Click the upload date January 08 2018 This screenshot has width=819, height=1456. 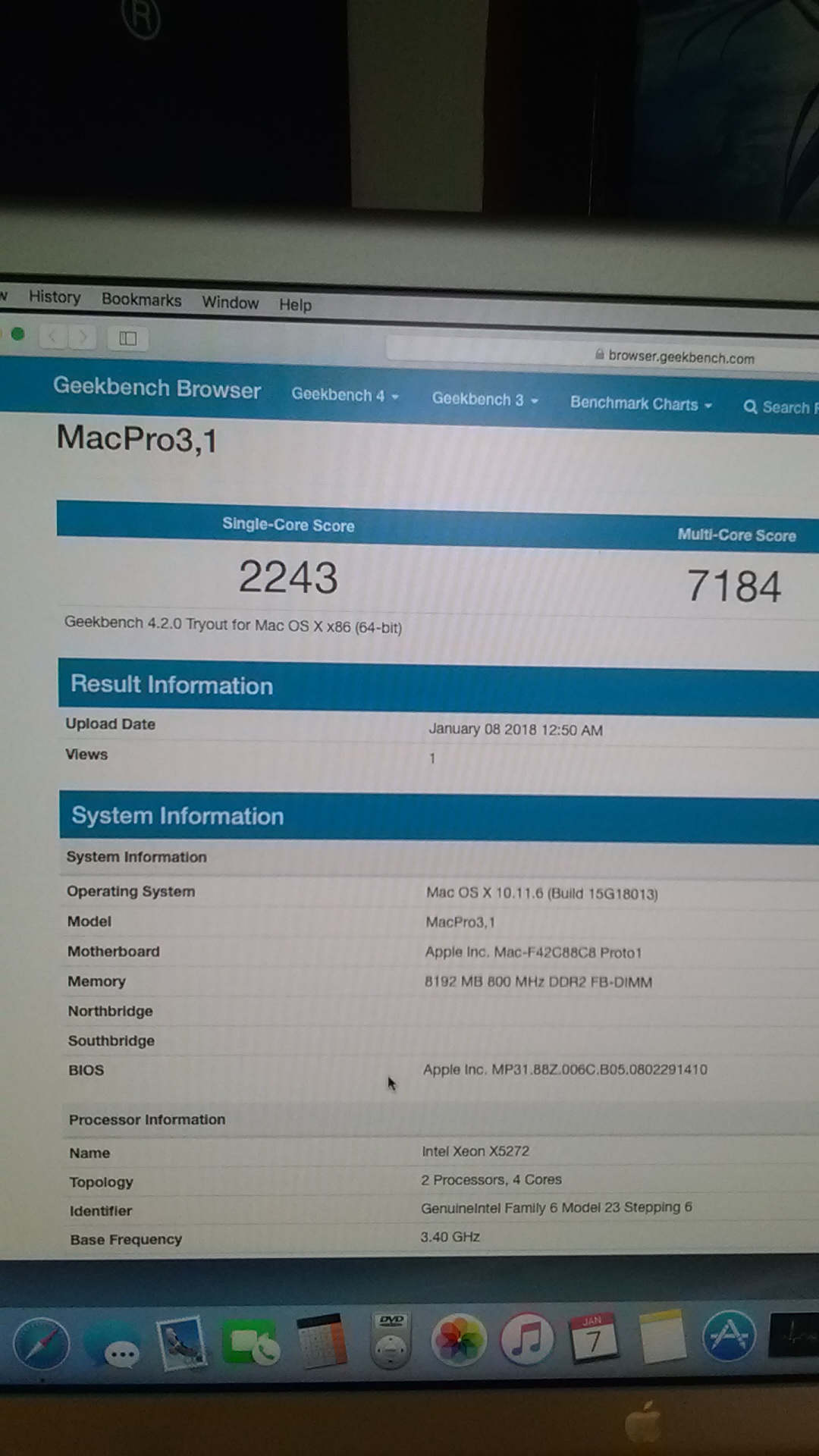(516, 730)
